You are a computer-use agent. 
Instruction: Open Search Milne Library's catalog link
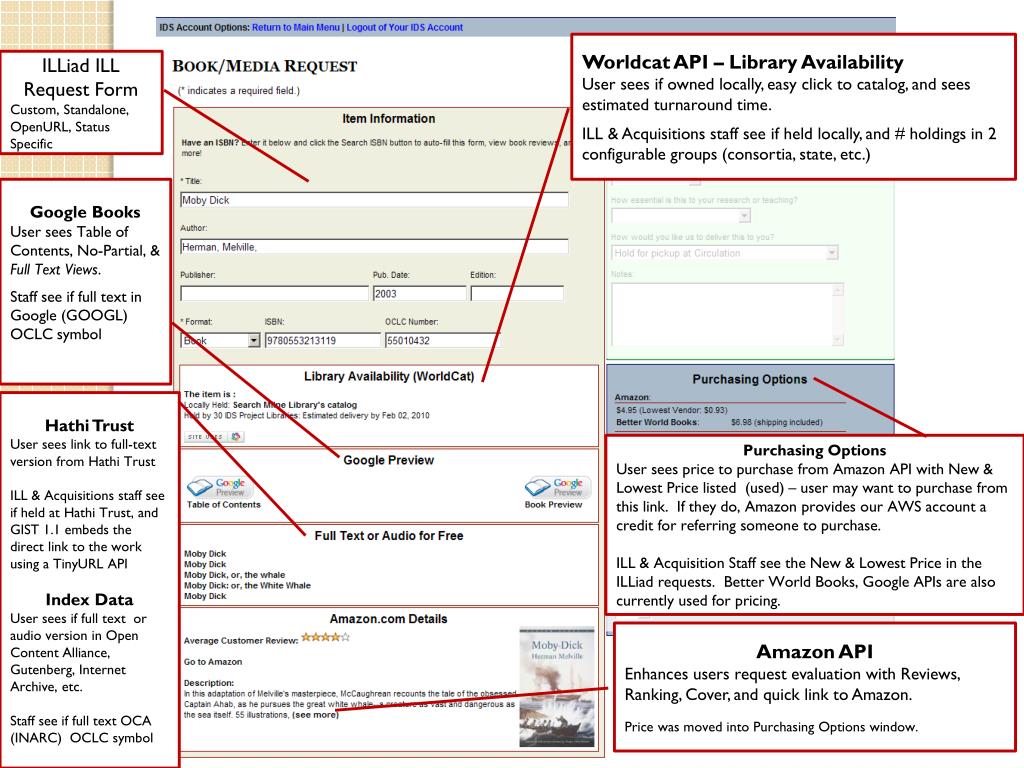[295, 405]
